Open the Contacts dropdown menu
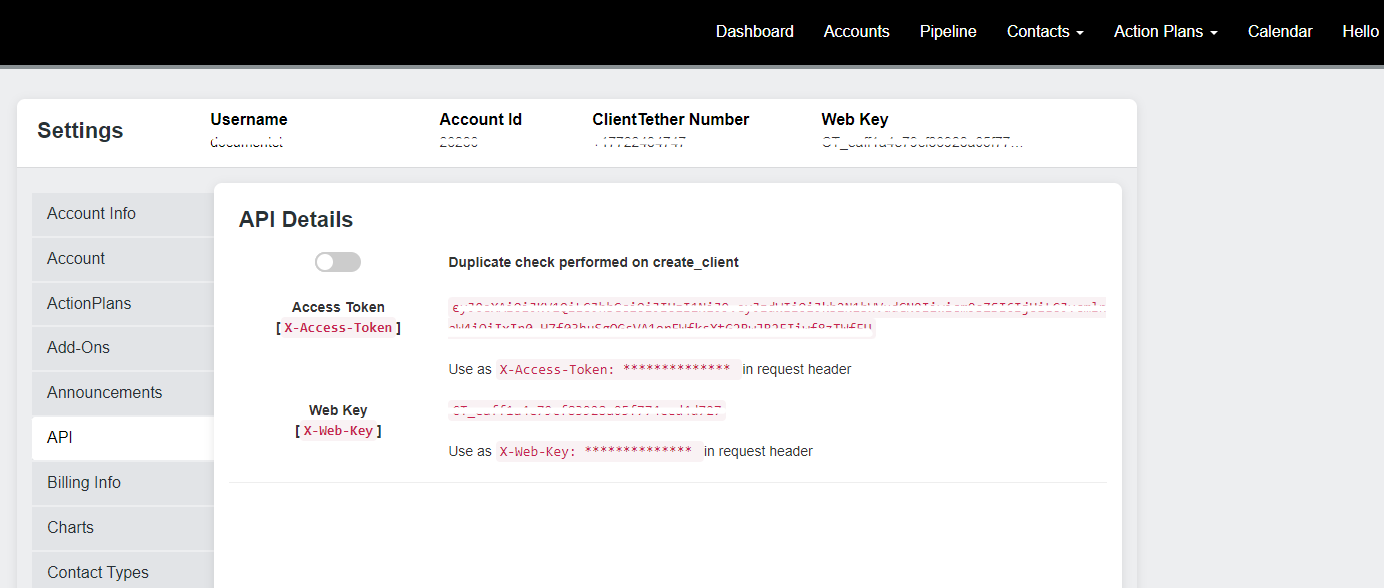The height and width of the screenshot is (588, 1384). click(x=1044, y=31)
